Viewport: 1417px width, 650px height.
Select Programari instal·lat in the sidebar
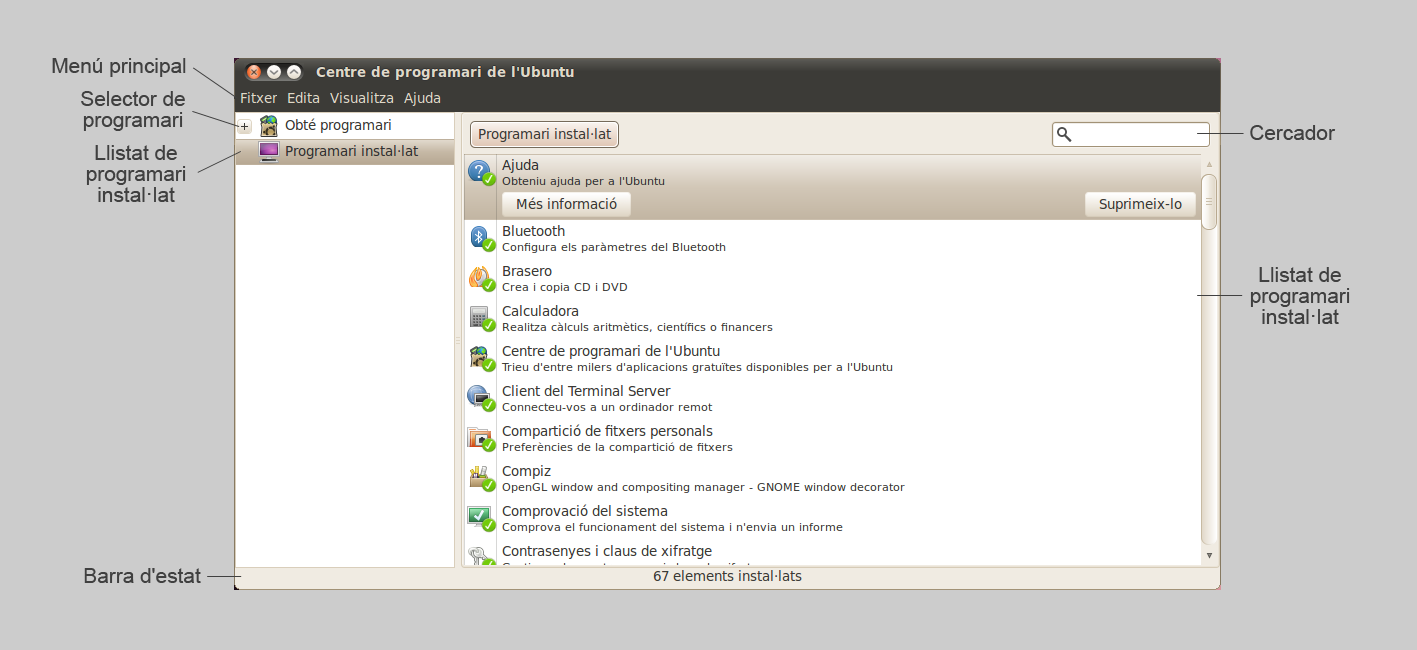click(x=351, y=152)
